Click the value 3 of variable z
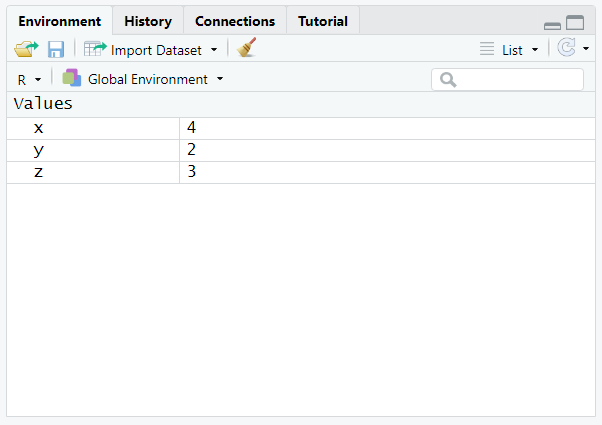Screen dimensions: 602x425 pyautogui.click(x=191, y=172)
